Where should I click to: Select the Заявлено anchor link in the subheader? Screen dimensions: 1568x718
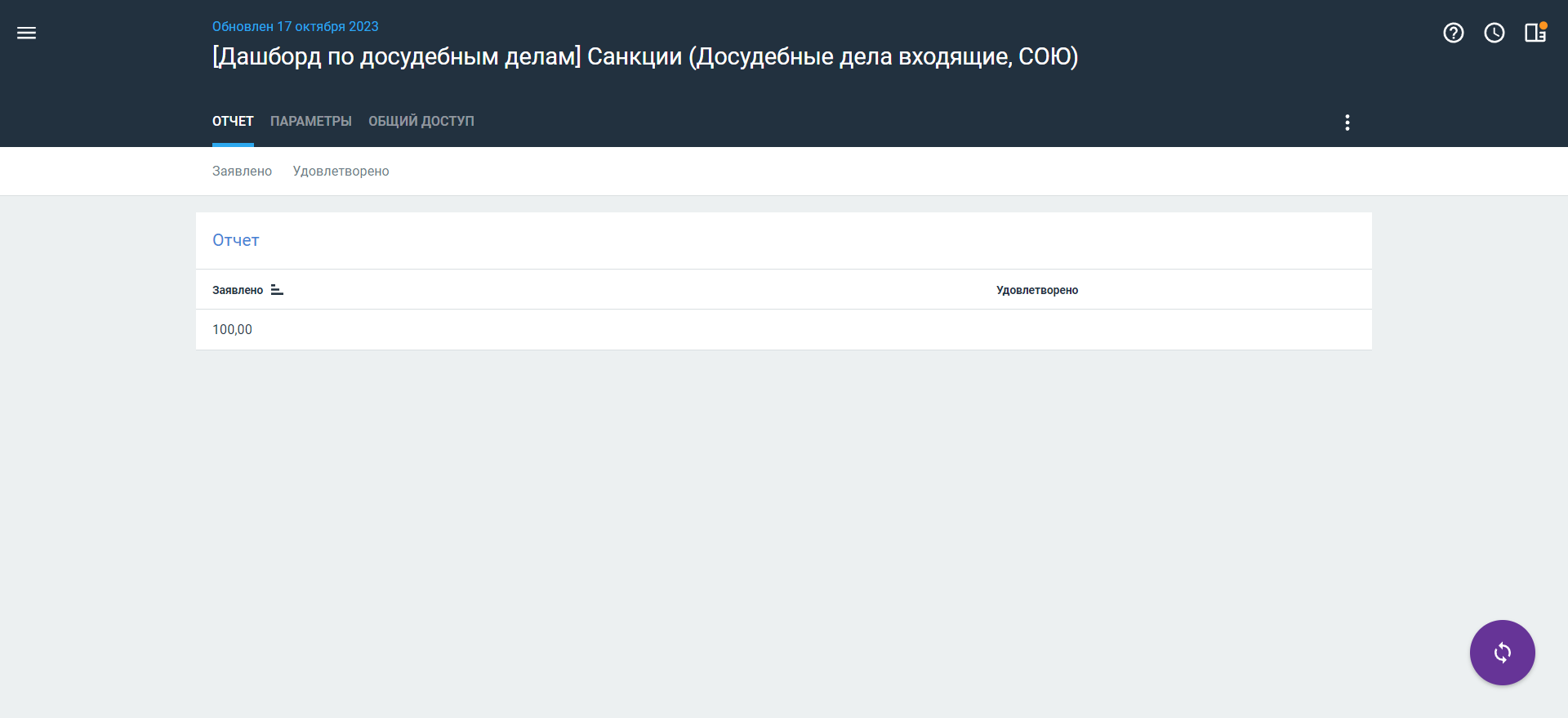click(x=242, y=171)
